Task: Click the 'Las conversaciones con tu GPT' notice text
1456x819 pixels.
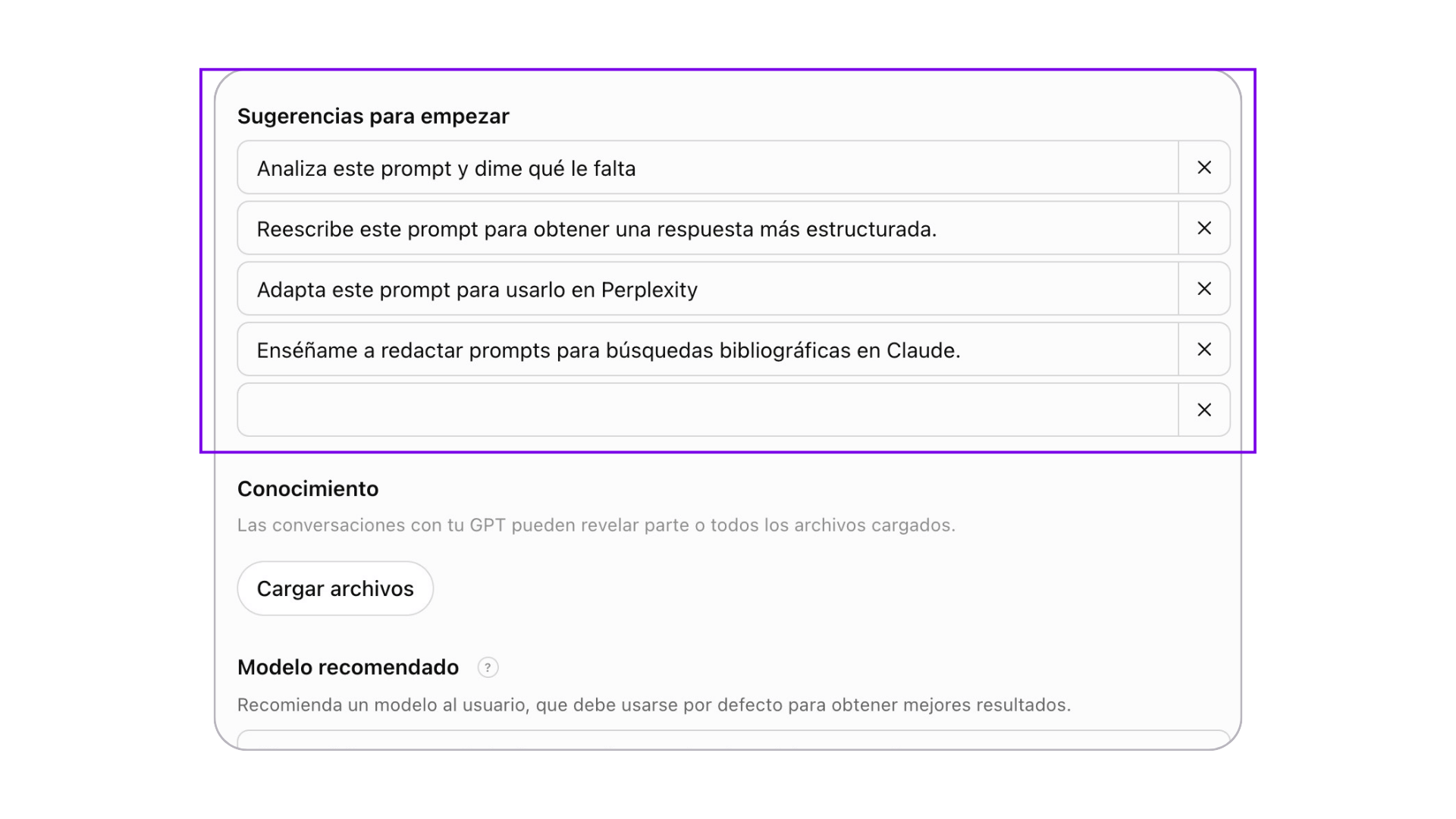Action: [596, 525]
